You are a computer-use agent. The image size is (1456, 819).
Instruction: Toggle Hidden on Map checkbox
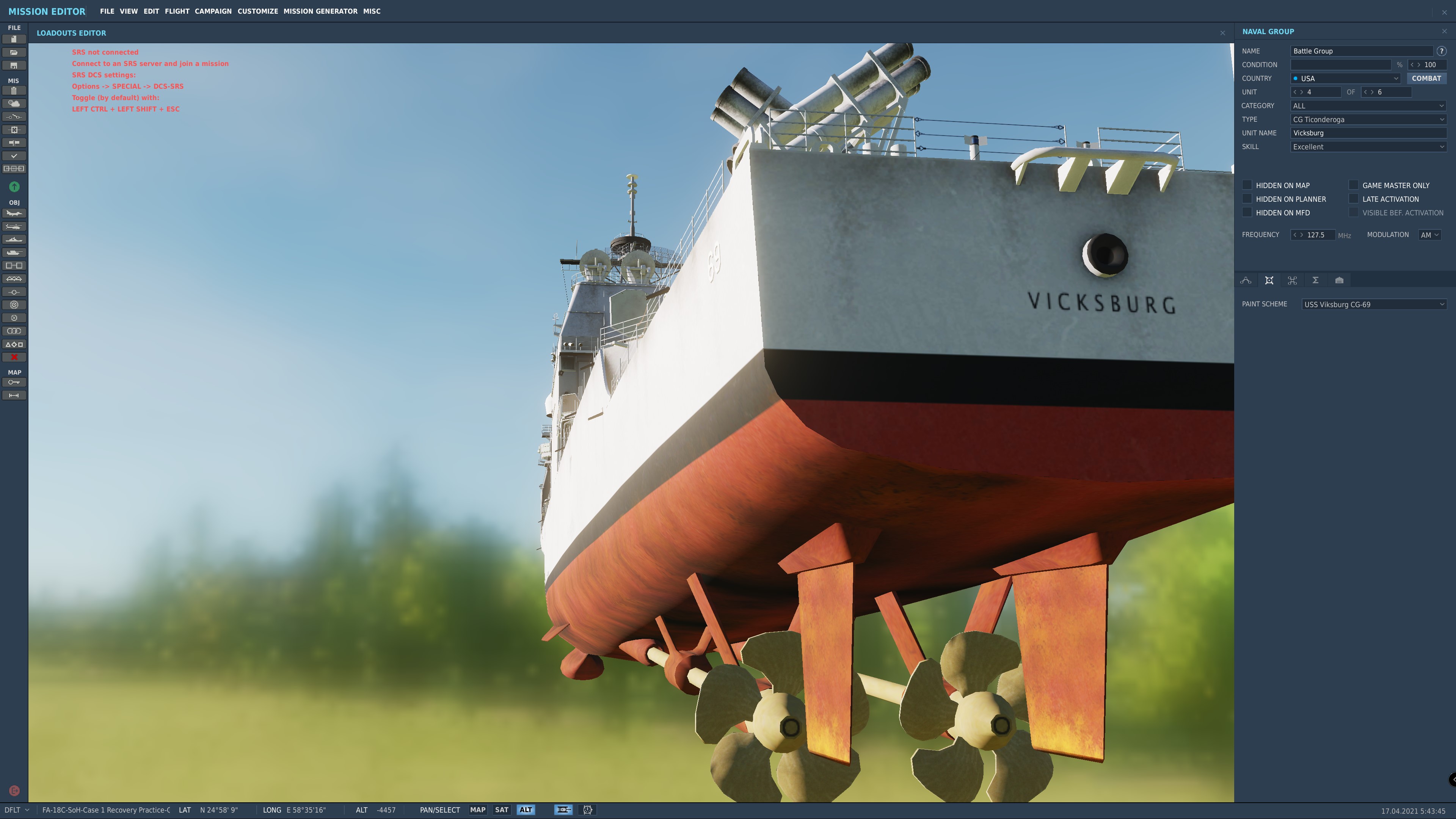point(1247,185)
